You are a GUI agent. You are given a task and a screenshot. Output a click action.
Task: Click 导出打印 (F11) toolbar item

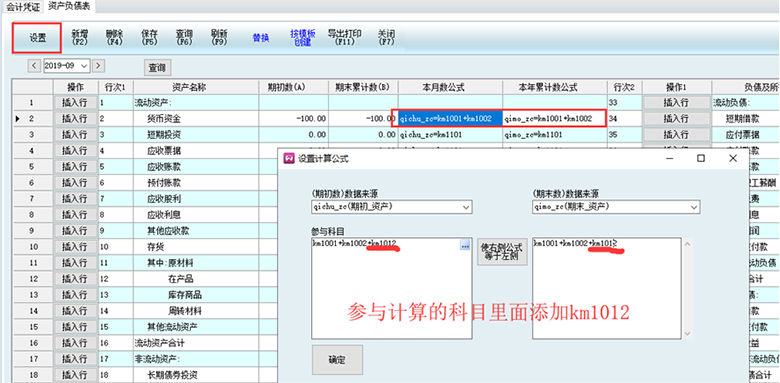pos(344,38)
